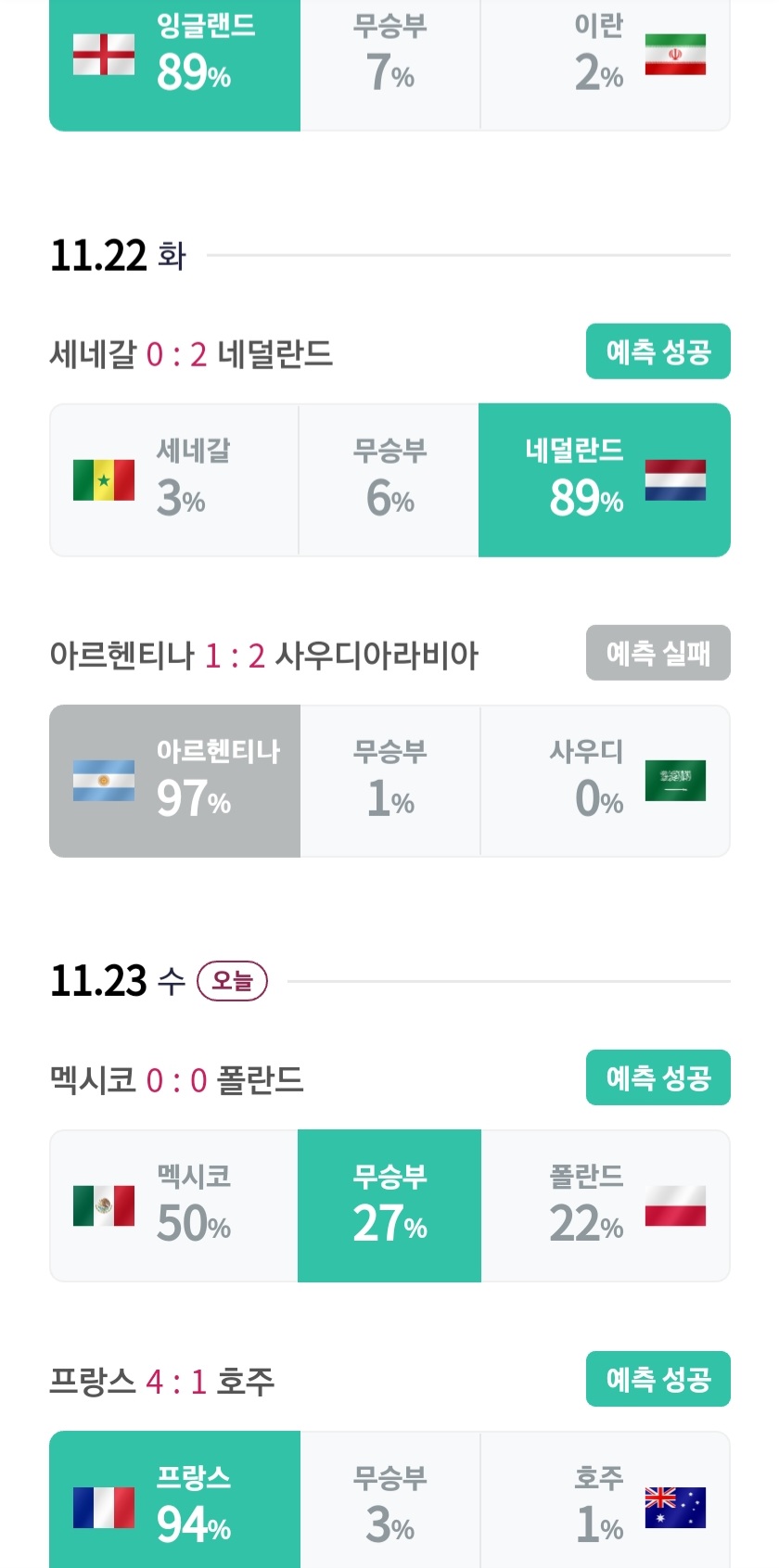Click 예측 성공 badge for 프랑스–호주 match

[658, 1379]
